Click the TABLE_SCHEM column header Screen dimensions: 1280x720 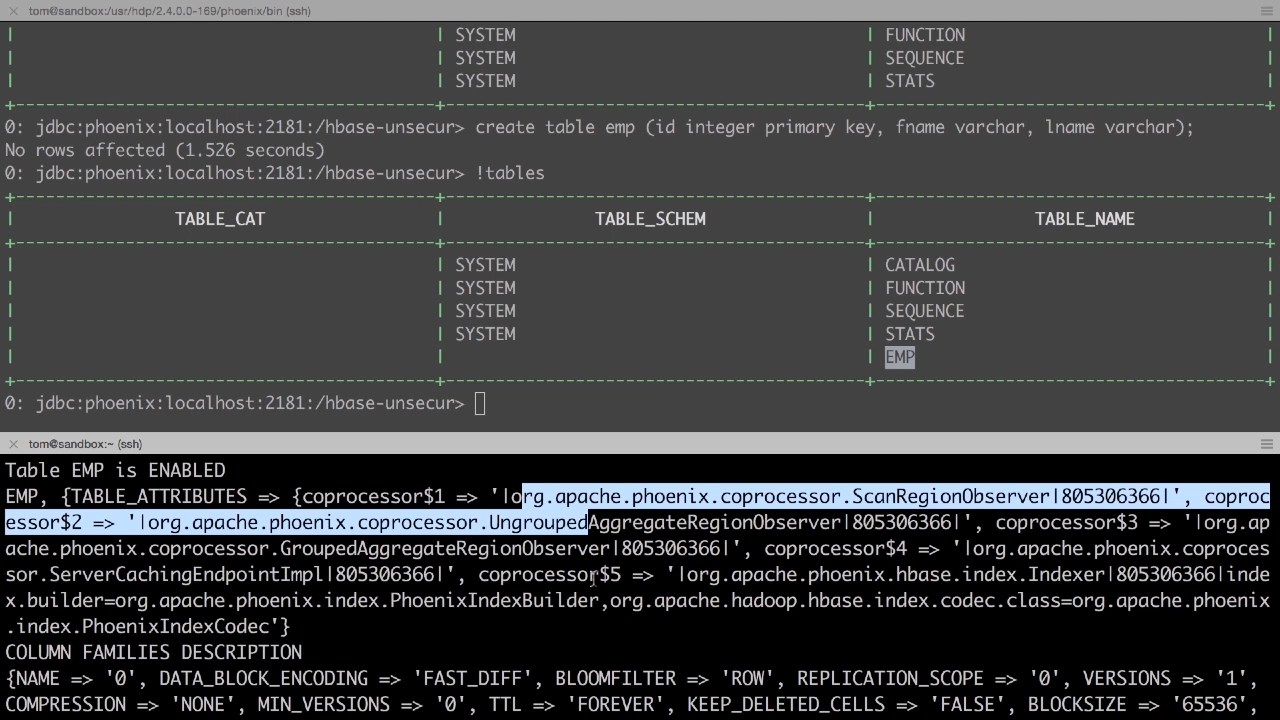click(x=650, y=219)
